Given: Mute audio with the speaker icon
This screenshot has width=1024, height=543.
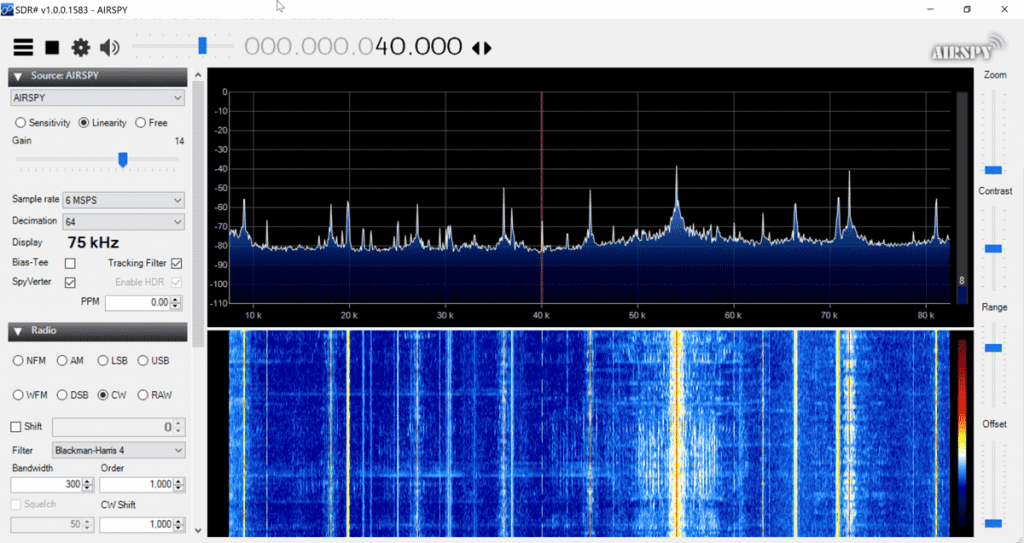Looking at the screenshot, I should click(x=109, y=47).
